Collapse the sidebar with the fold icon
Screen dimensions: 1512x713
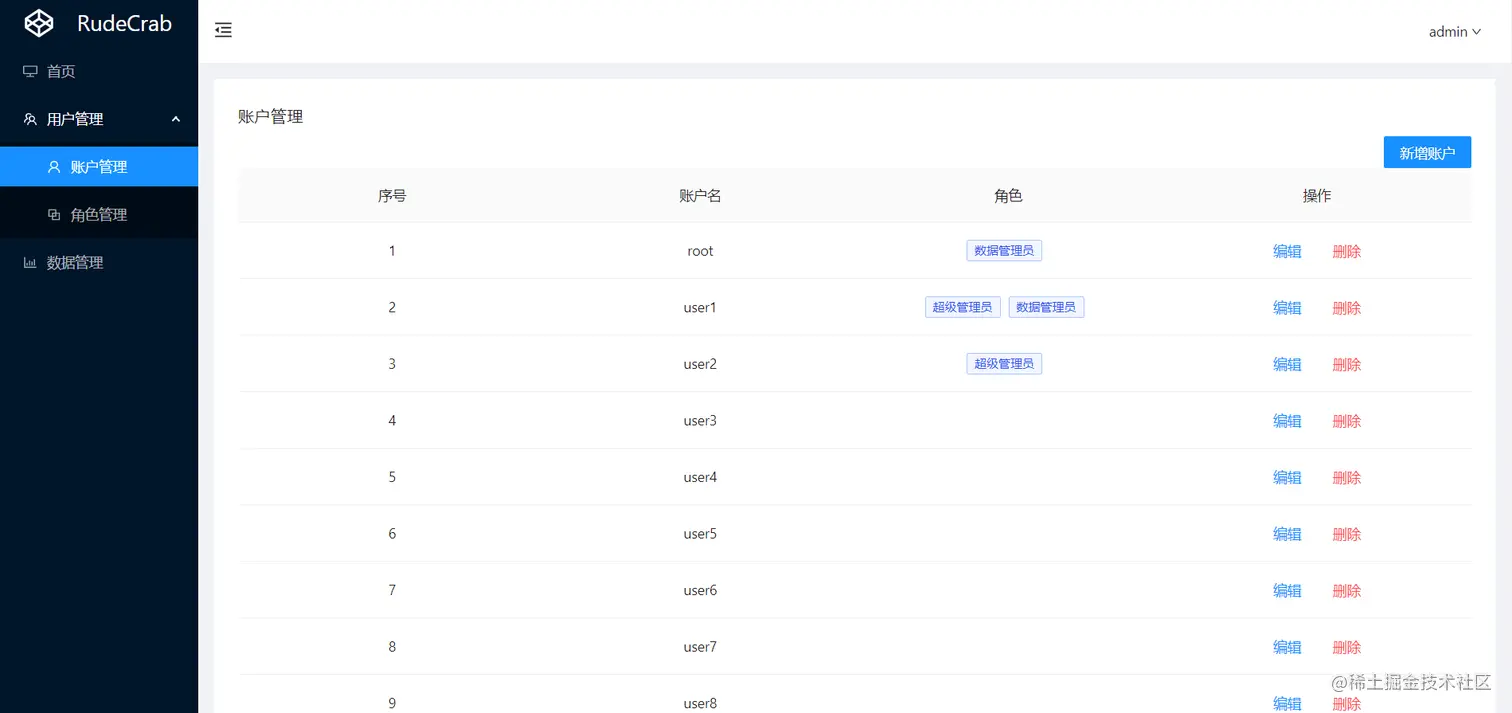click(223, 31)
